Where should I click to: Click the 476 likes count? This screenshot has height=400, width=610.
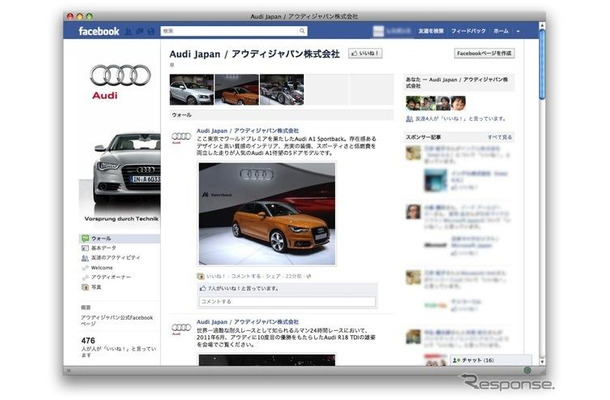(88, 340)
